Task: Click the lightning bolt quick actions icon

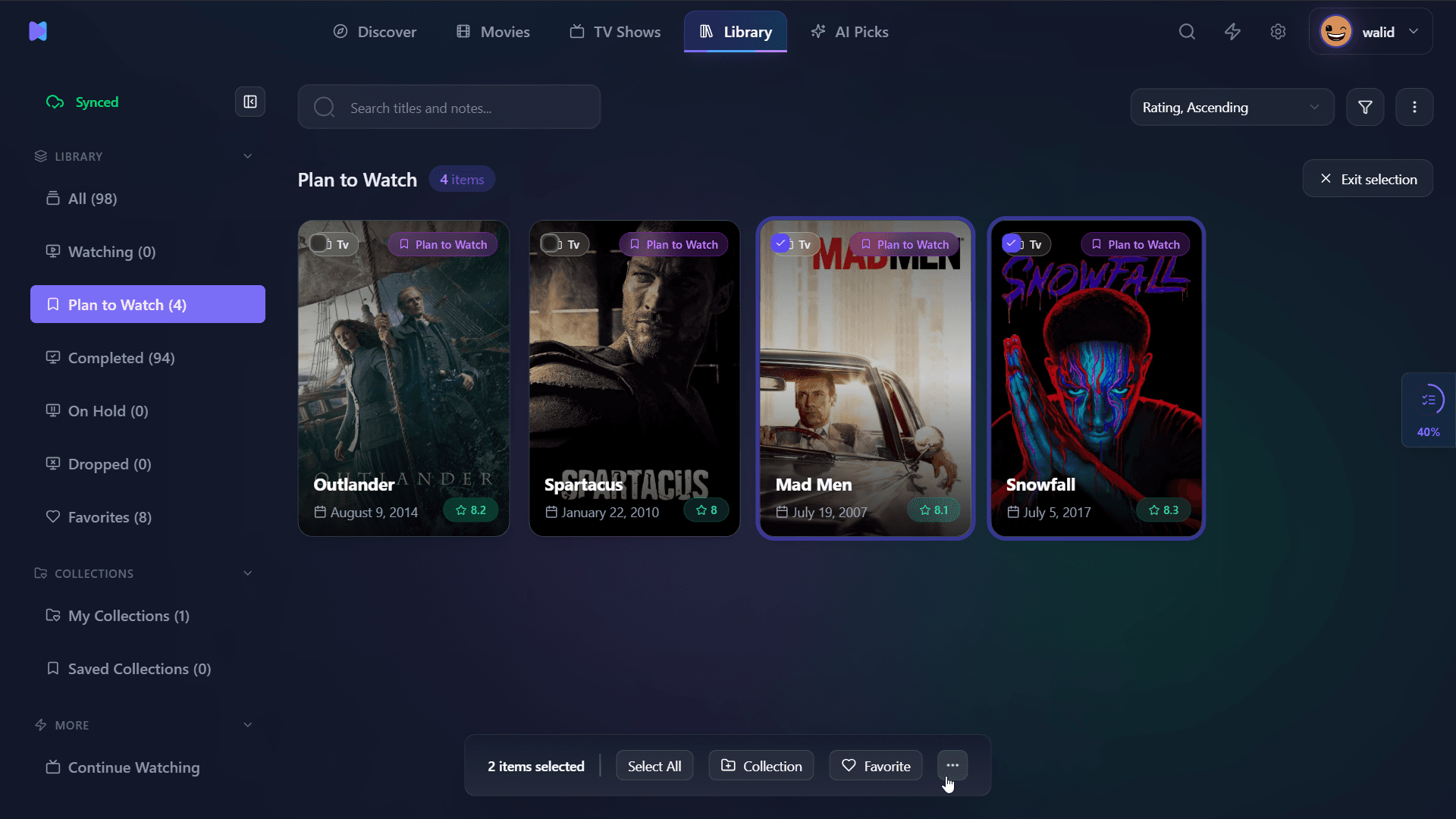Action: 1232,32
